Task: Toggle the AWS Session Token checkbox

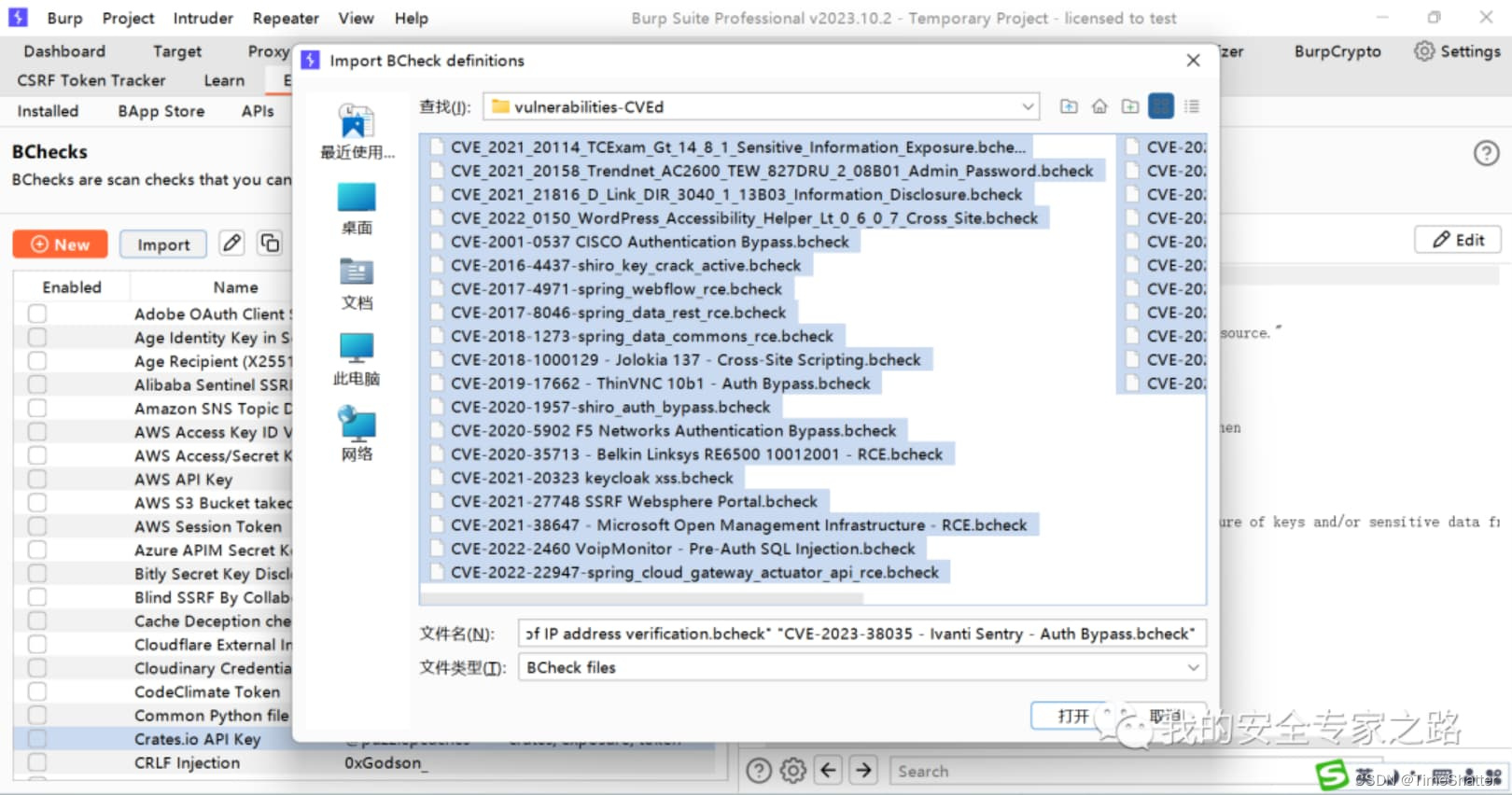Action: tap(37, 526)
